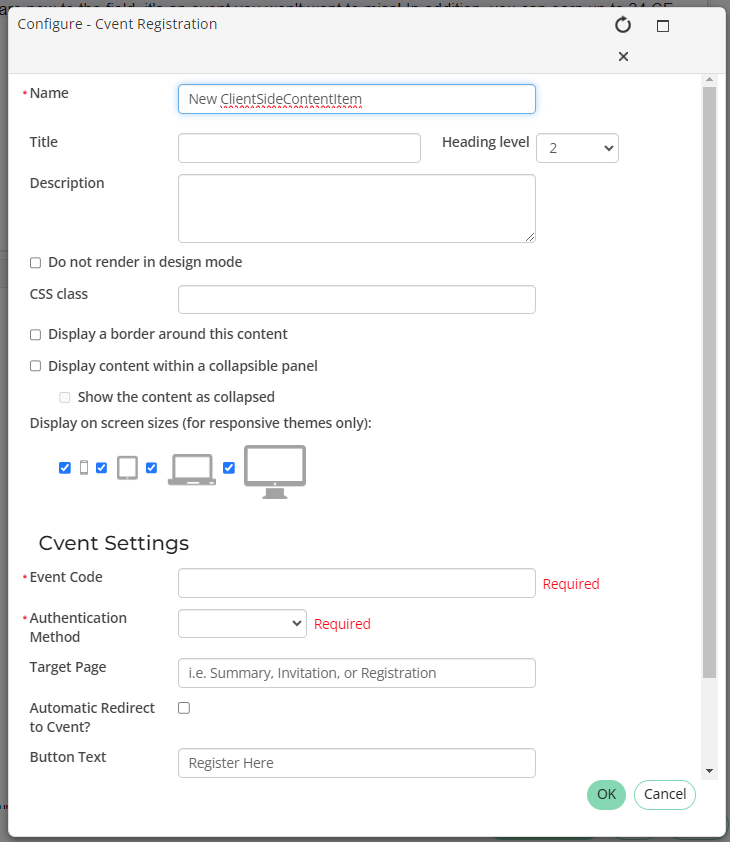Viewport: 730px width, 842px height.
Task: Click the maximize dialog square icon
Action: (x=662, y=26)
